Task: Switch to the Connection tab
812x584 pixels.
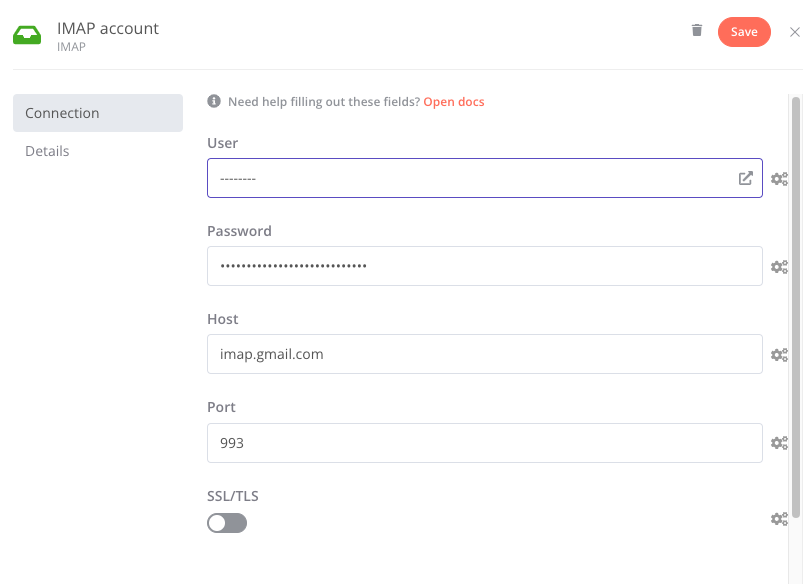Action: tap(98, 113)
